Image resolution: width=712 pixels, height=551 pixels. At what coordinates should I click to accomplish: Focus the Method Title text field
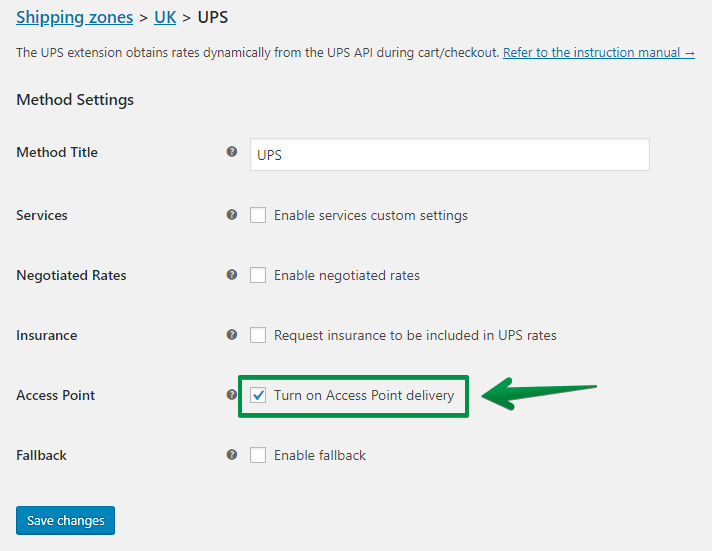[450, 155]
